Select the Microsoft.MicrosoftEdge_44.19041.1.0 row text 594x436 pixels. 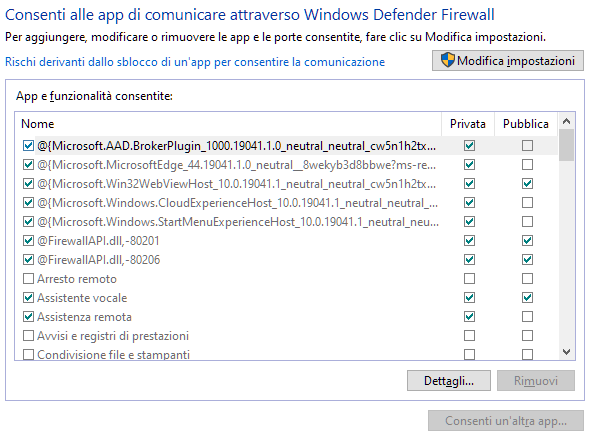coord(236,165)
